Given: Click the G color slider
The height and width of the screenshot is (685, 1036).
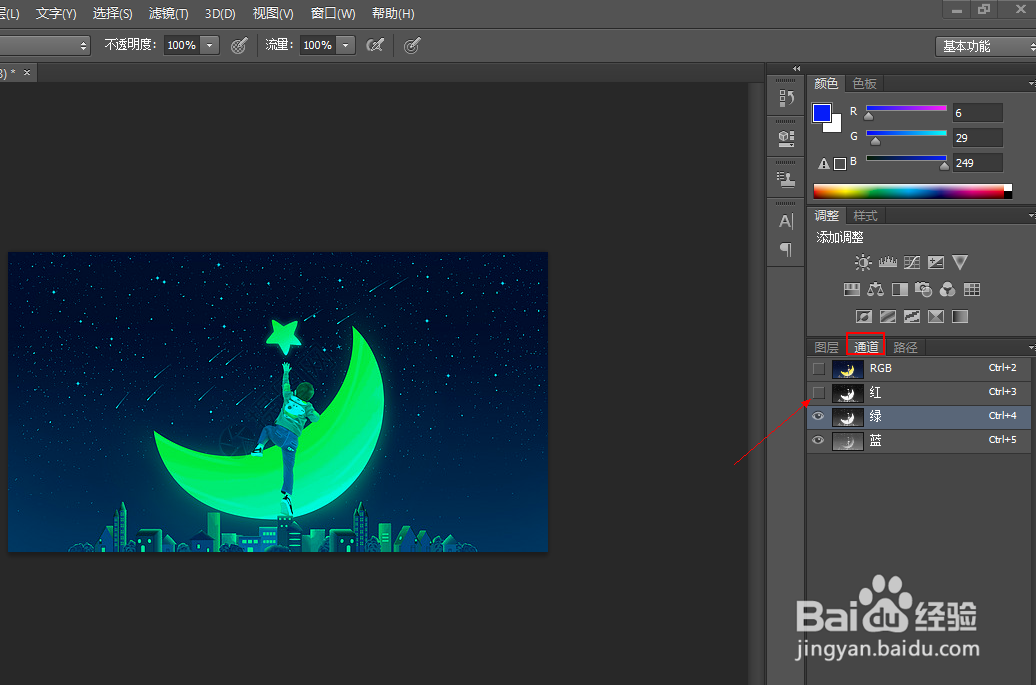Looking at the screenshot, I should (906, 134).
